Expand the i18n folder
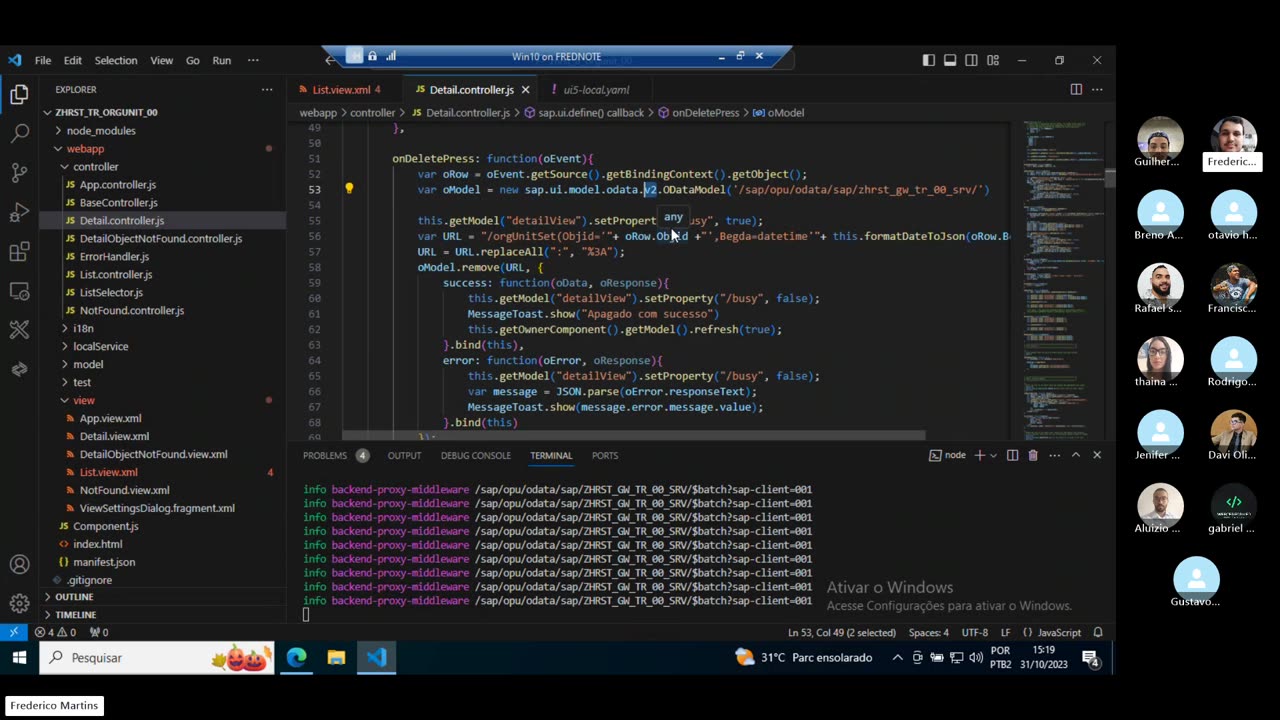 point(162,328)
